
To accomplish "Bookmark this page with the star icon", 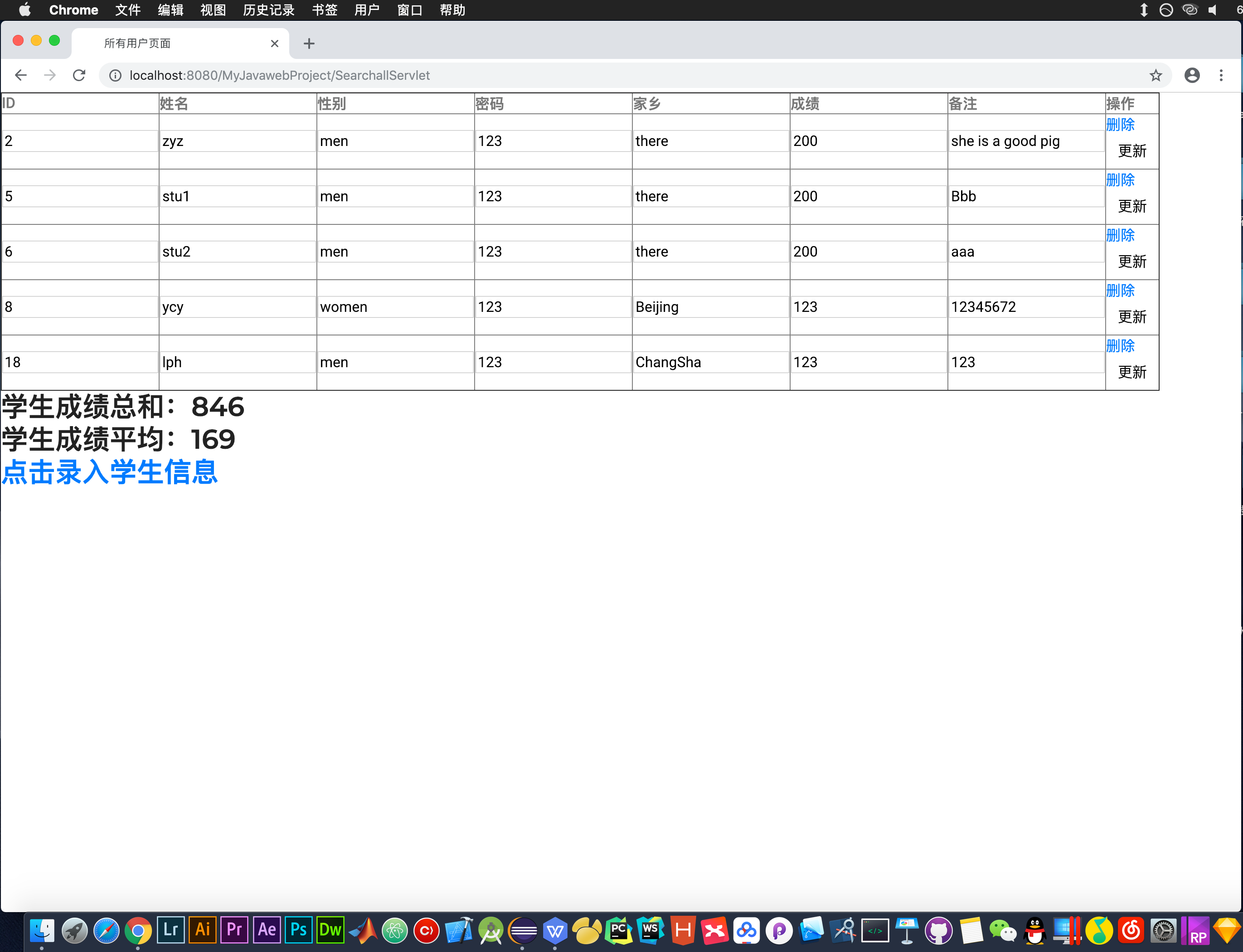I will point(1156,75).
